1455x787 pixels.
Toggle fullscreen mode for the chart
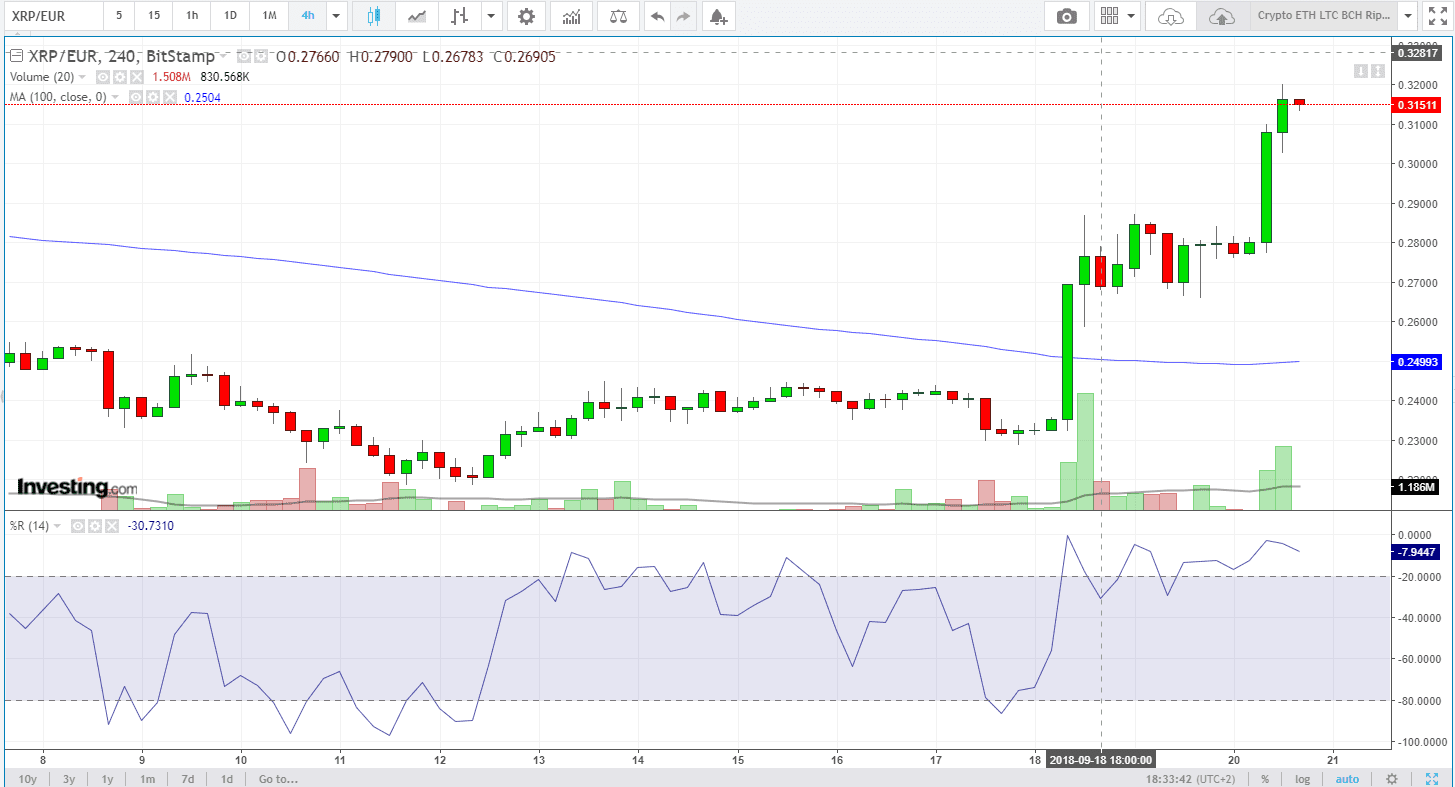pyautogui.click(x=1437, y=16)
